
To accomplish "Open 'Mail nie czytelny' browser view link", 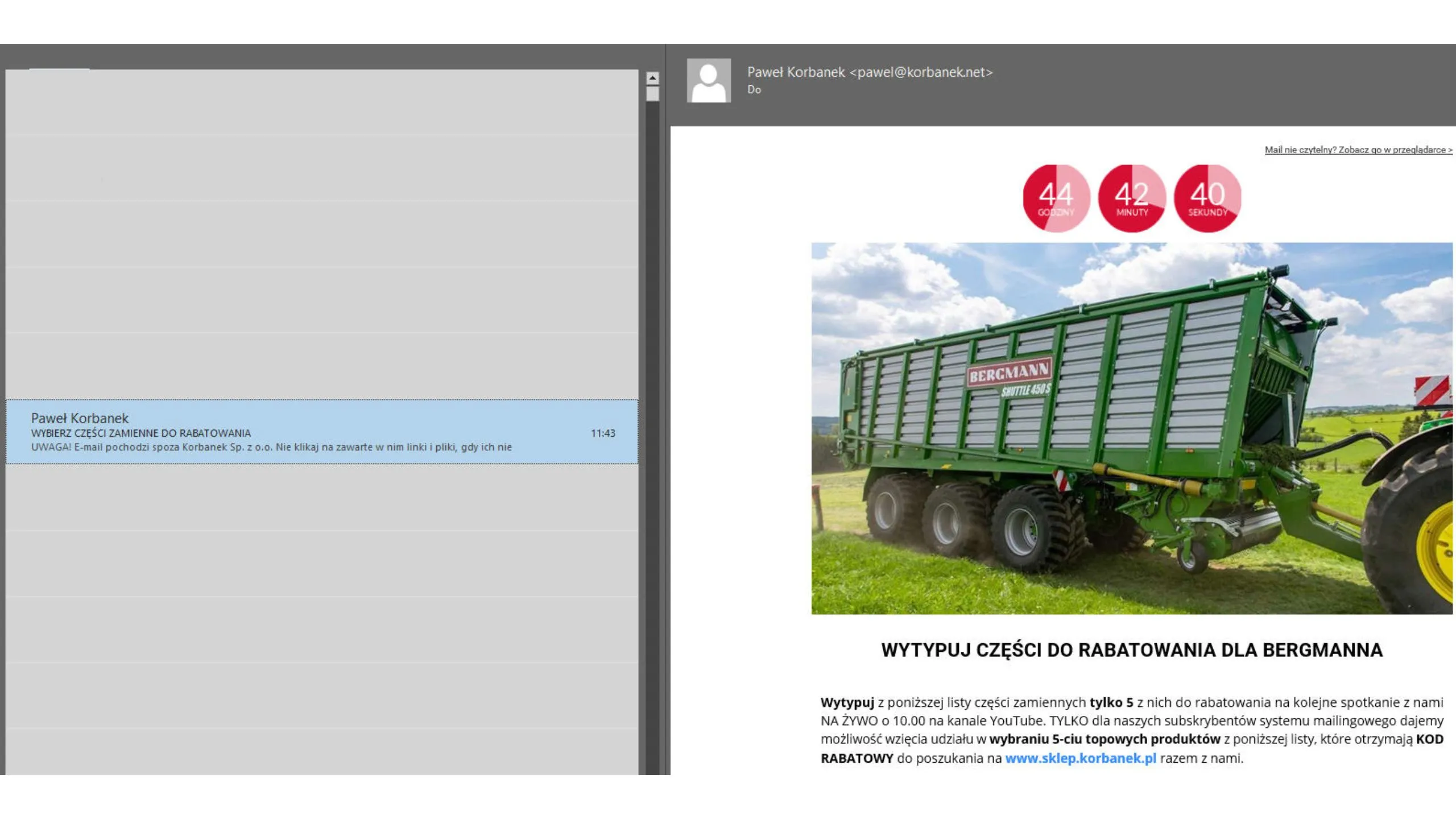I will pyautogui.click(x=1358, y=150).
